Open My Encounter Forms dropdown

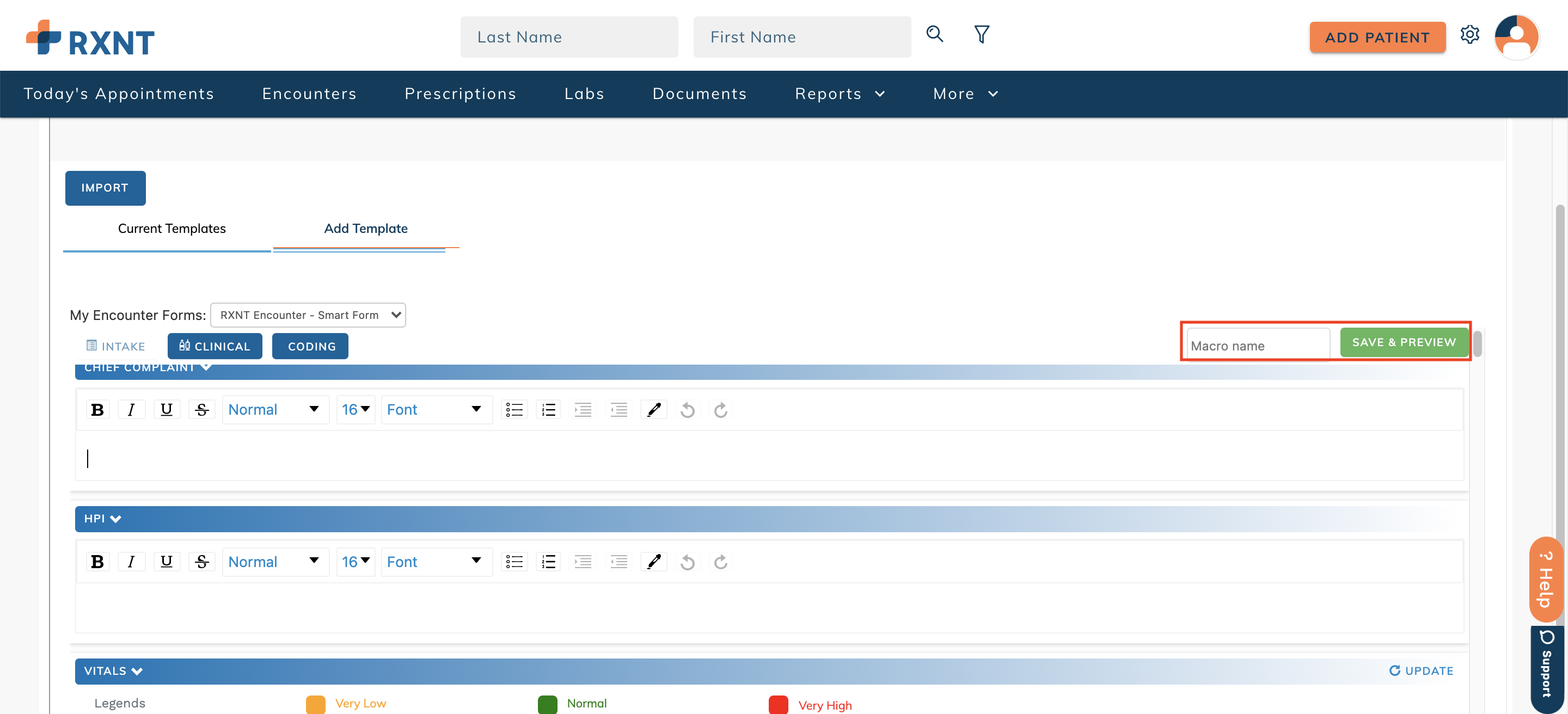point(308,315)
